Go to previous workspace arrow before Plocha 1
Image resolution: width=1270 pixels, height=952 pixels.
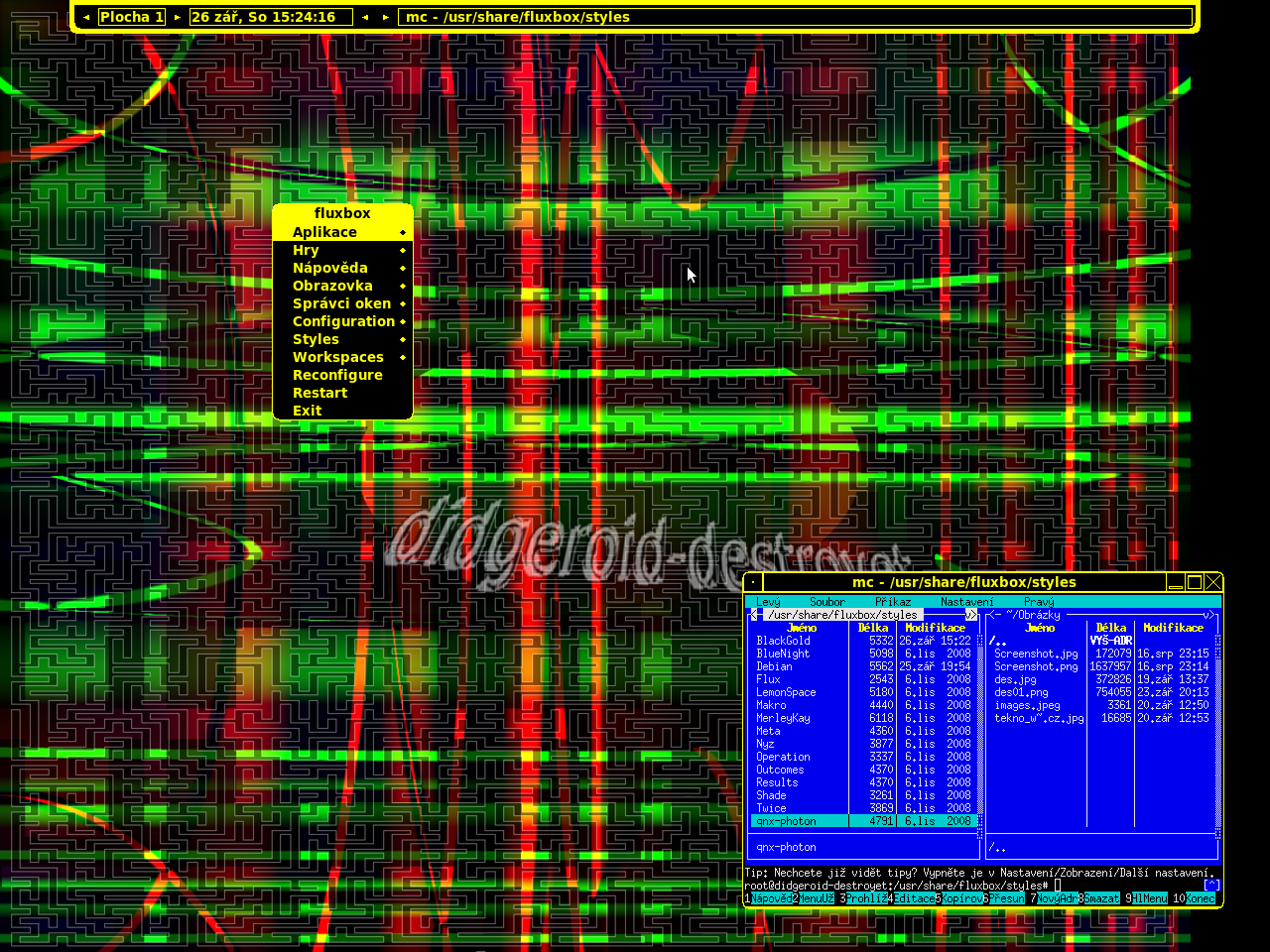click(x=86, y=17)
